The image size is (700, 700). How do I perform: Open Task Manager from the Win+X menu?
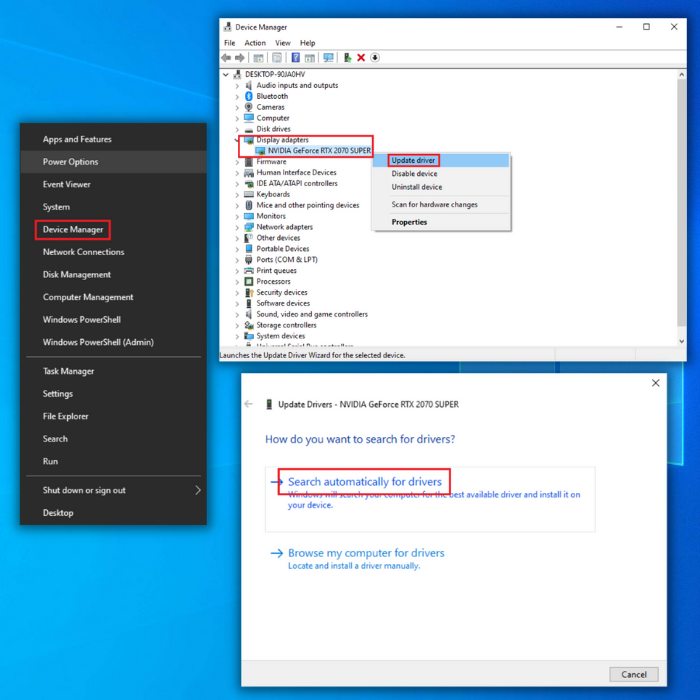tap(113, 371)
